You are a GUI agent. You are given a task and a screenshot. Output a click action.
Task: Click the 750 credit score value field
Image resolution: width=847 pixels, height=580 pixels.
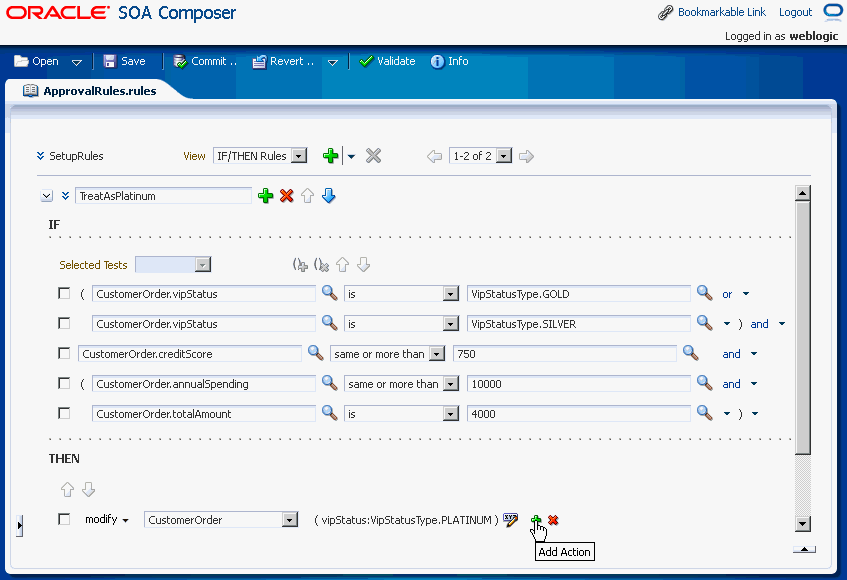564,354
